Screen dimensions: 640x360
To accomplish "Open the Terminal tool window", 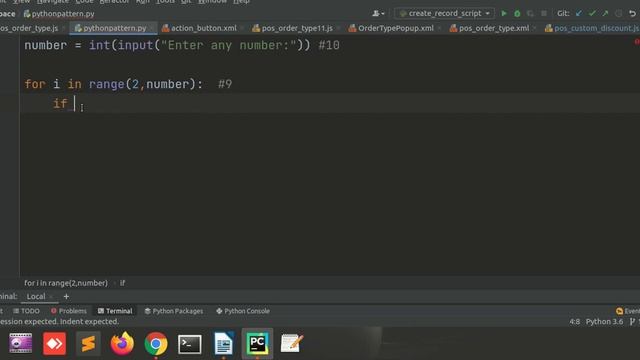I will coord(115,311).
